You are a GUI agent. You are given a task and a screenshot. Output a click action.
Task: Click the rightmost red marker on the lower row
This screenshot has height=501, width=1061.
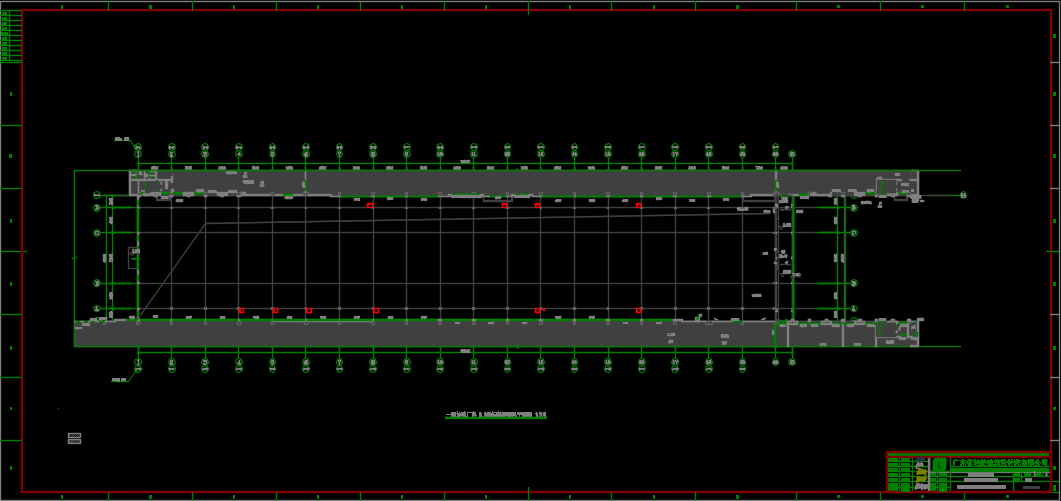click(638, 310)
